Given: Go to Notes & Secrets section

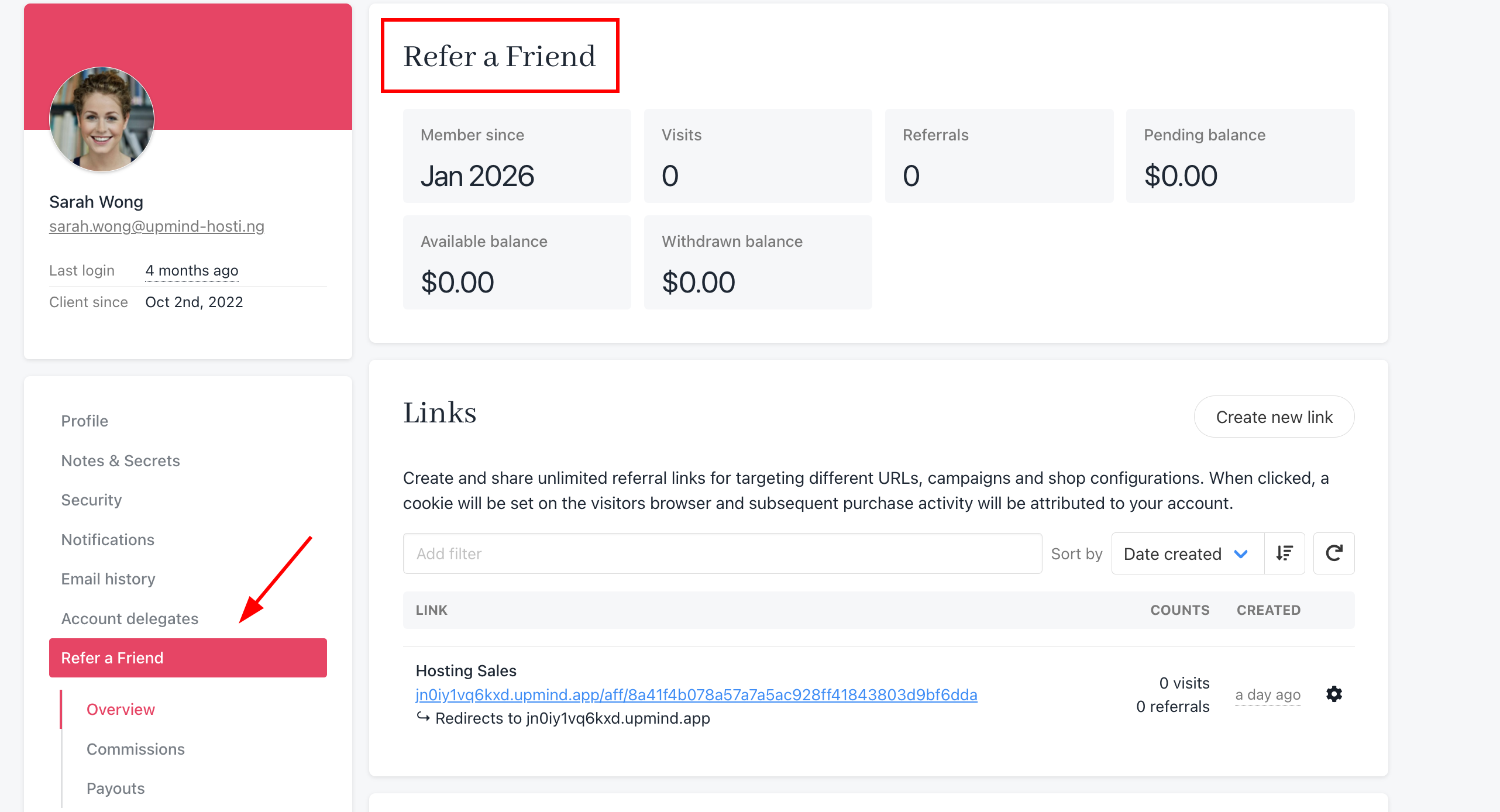Looking at the screenshot, I should pyautogui.click(x=121, y=461).
